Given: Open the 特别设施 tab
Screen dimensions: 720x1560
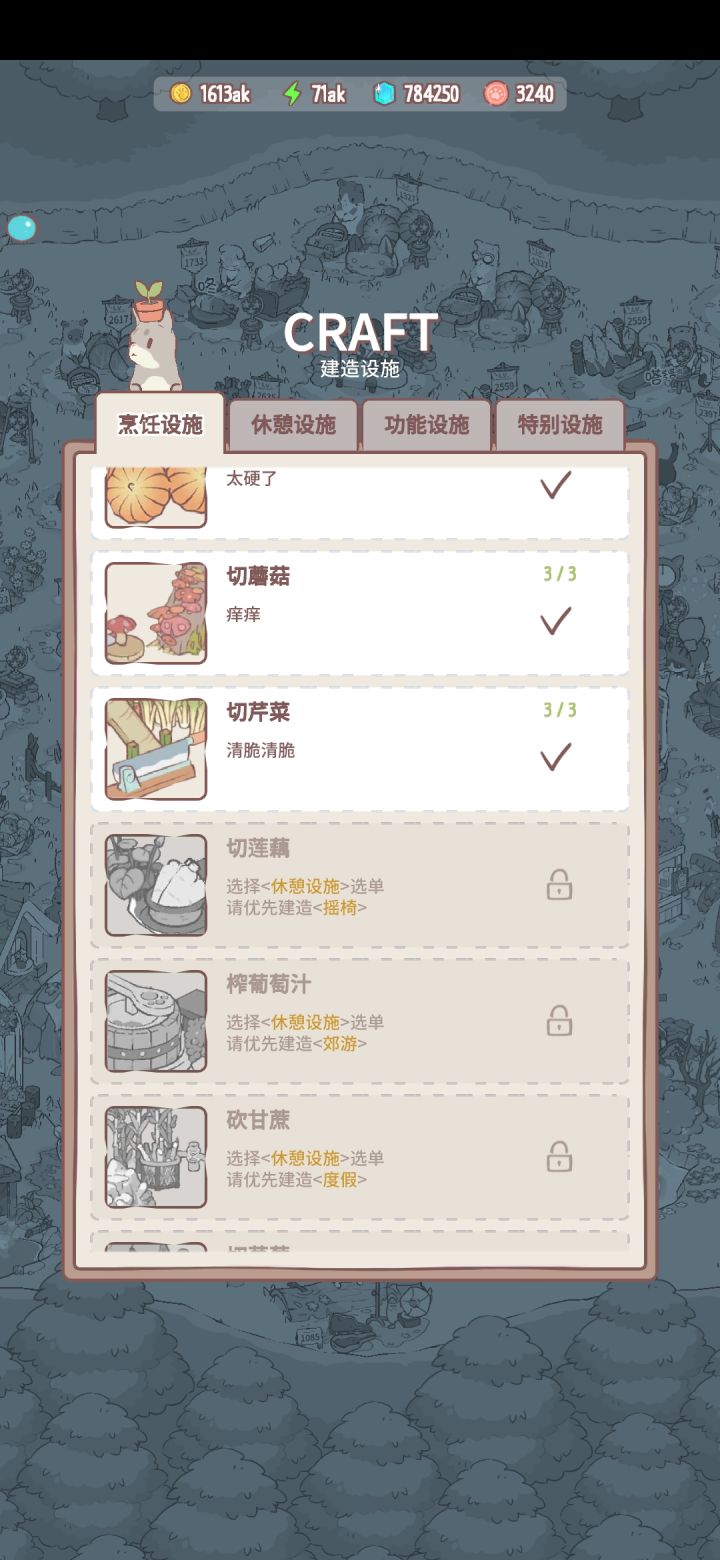Looking at the screenshot, I should [x=560, y=425].
